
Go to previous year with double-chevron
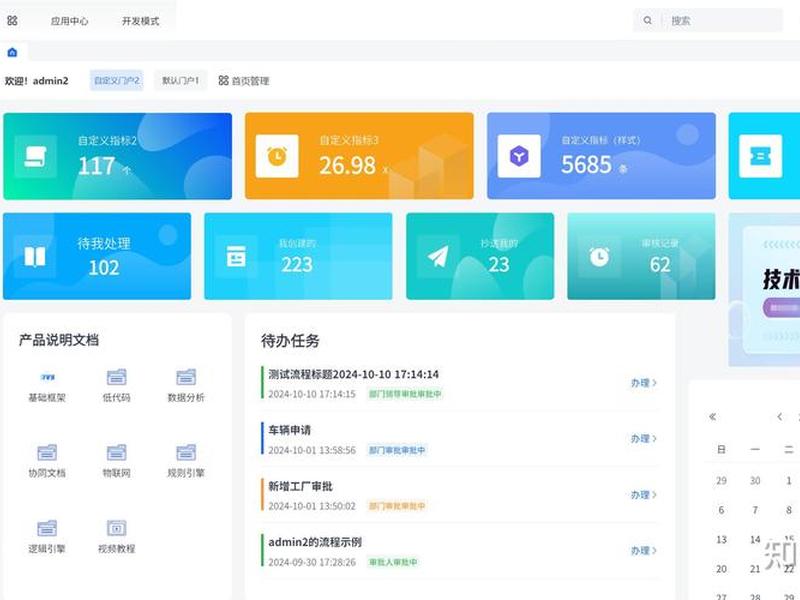[x=713, y=417]
